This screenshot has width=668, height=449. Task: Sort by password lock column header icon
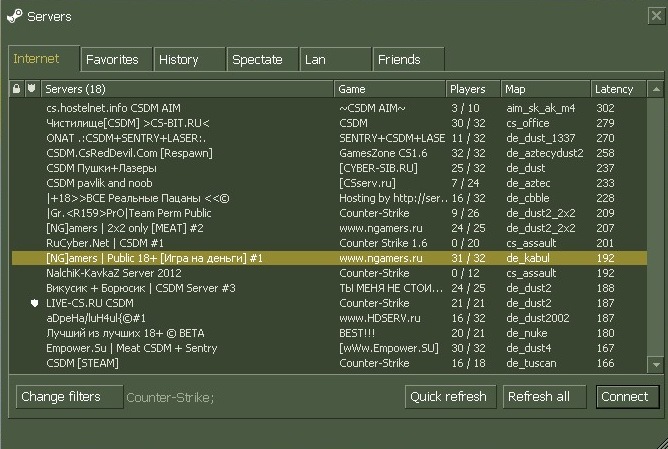coord(16,89)
